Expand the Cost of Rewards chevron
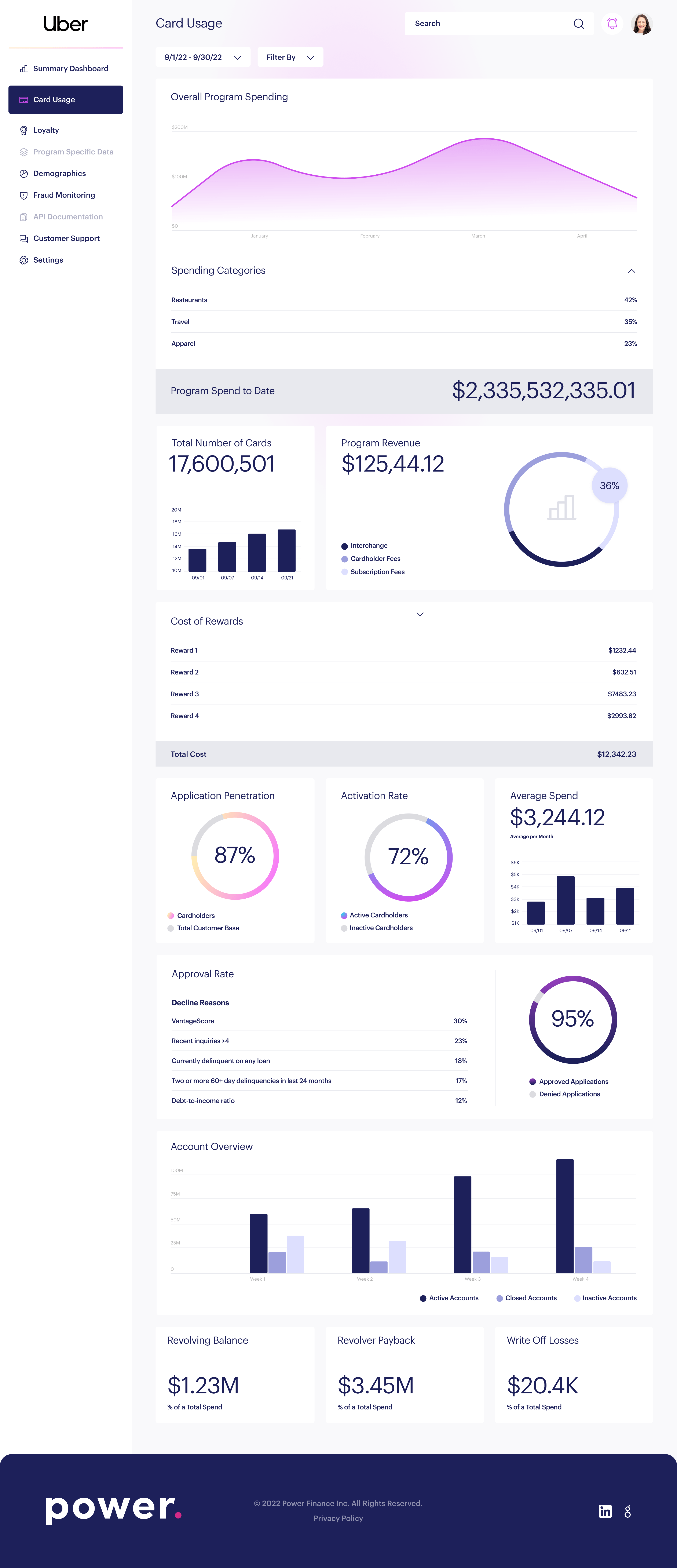677x1568 pixels. (420, 614)
